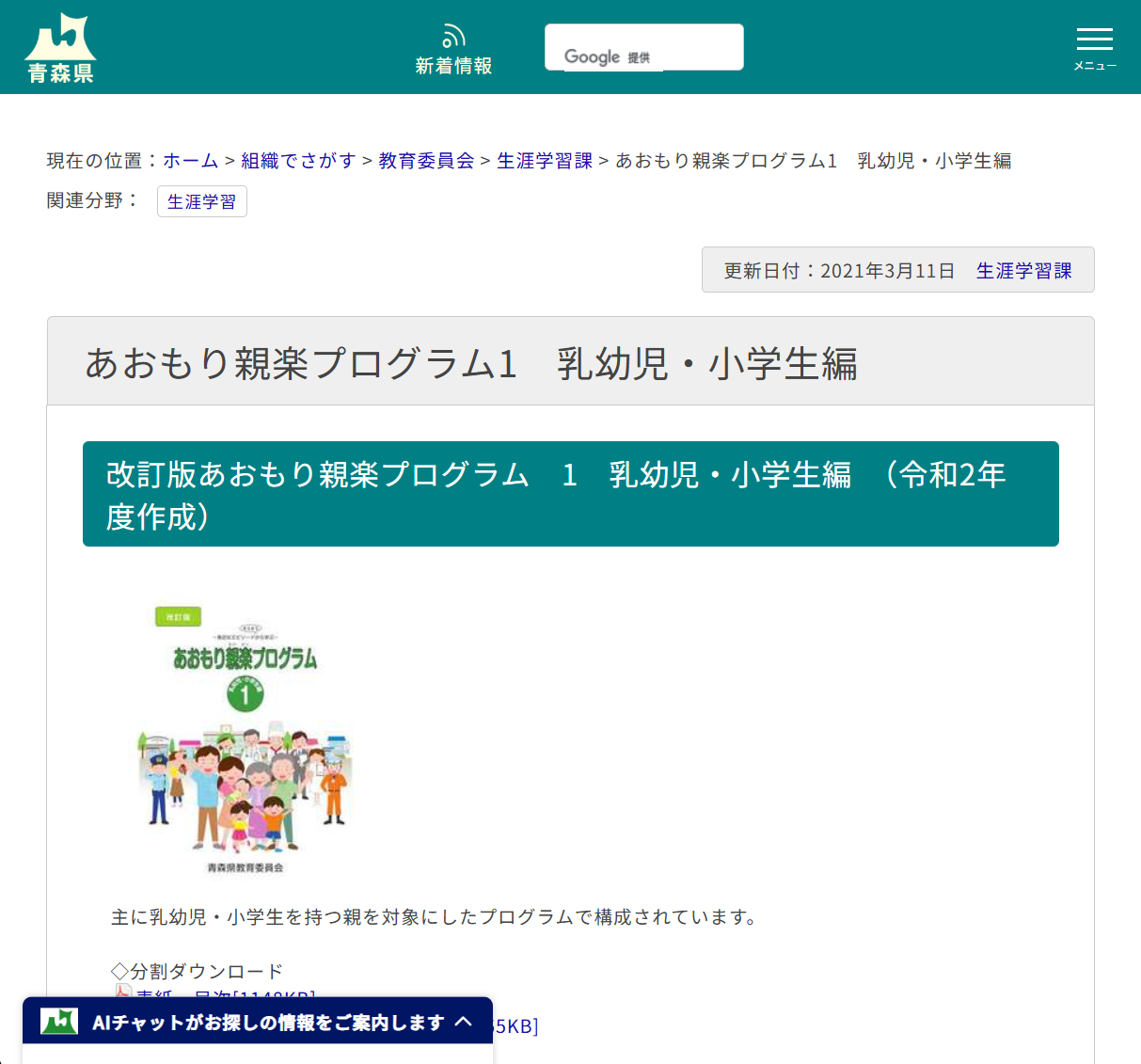
Task: Click the あおもり親楽プログラム cover image
Action: 246,738
